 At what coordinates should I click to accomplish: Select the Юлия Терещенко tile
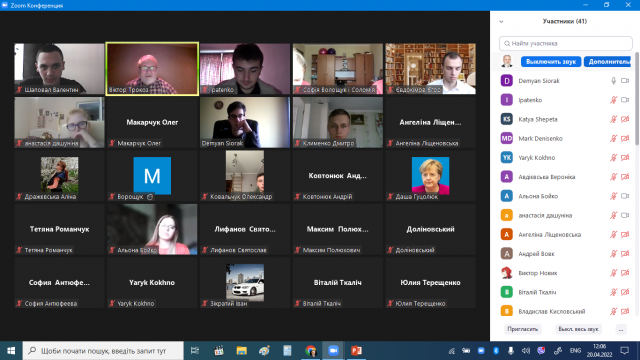click(431, 283)
